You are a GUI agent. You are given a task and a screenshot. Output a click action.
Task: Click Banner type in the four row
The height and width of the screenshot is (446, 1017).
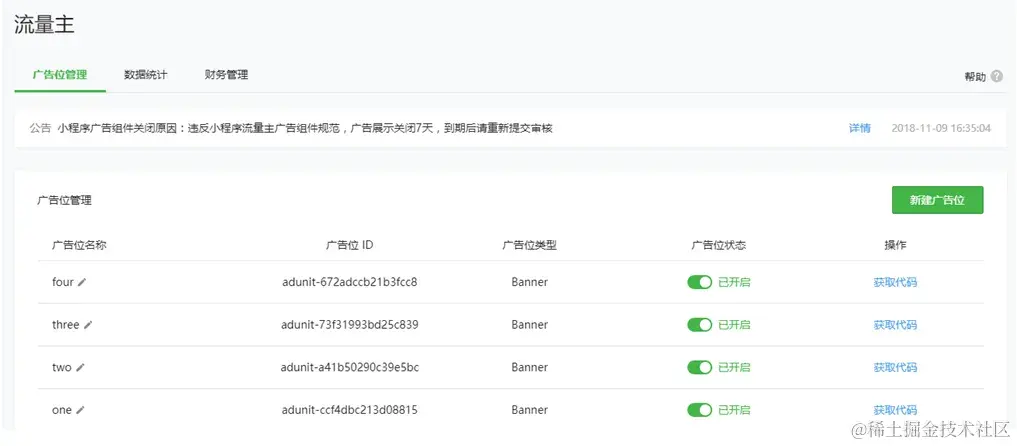click(x=529, y=282)
